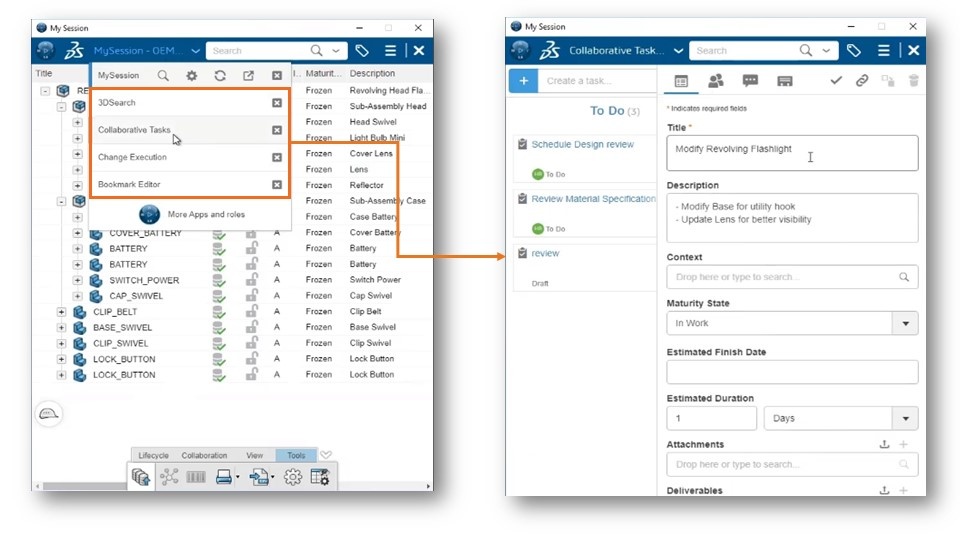The width and height of the screenshot is (960, 540).
Task: Click the upload icon beside Deliverables
Action: [884, 490]
